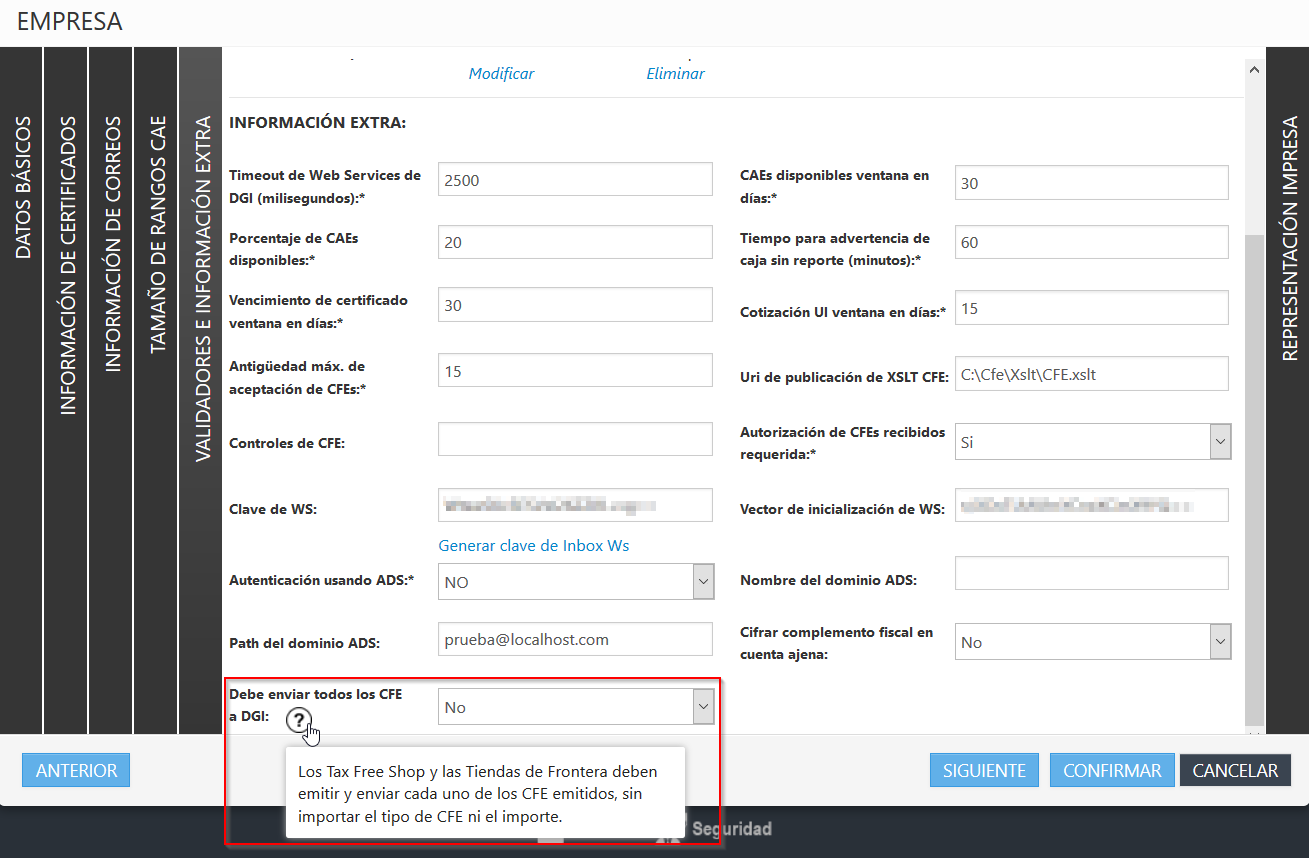
Task: Click the Modificar link
Action: tap(501, 74)
